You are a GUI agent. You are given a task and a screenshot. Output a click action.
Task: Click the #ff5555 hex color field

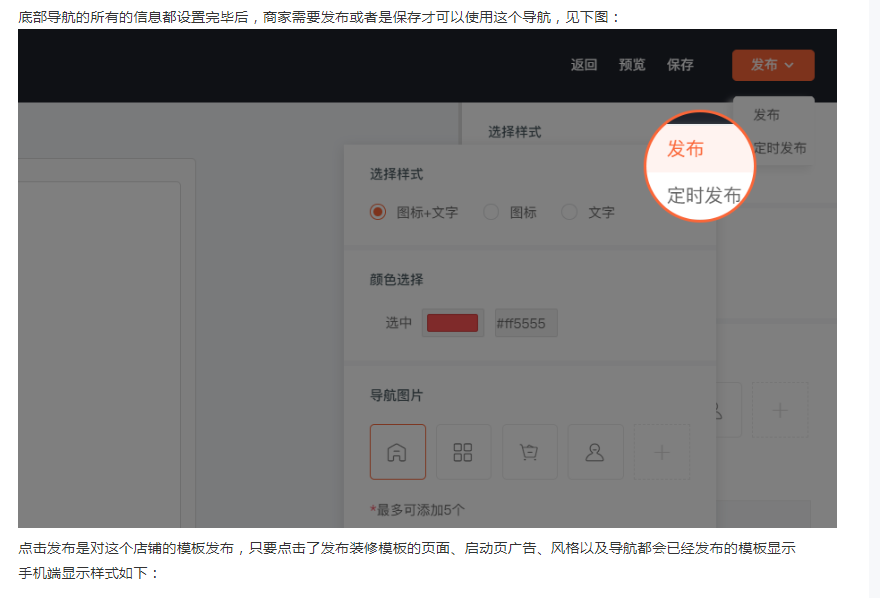click(526, 323)
